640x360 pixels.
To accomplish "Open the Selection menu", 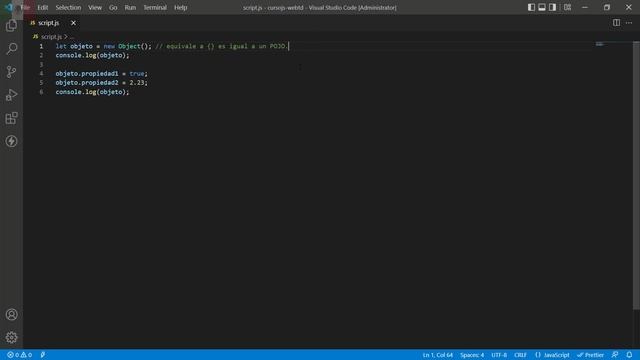I will coord(68,7).
